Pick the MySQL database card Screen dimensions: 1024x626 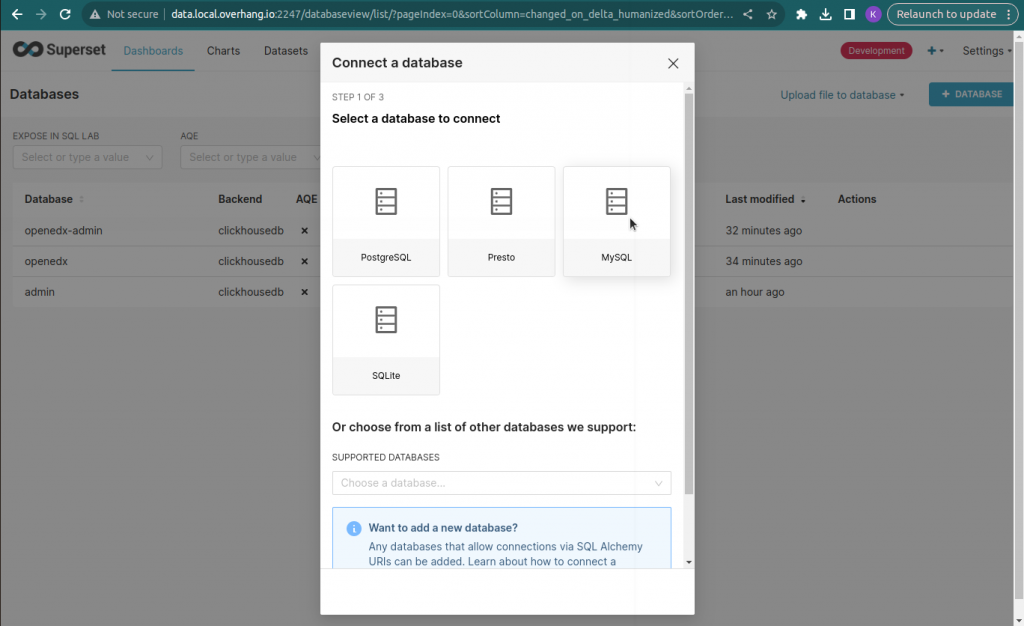coord(616,221)
